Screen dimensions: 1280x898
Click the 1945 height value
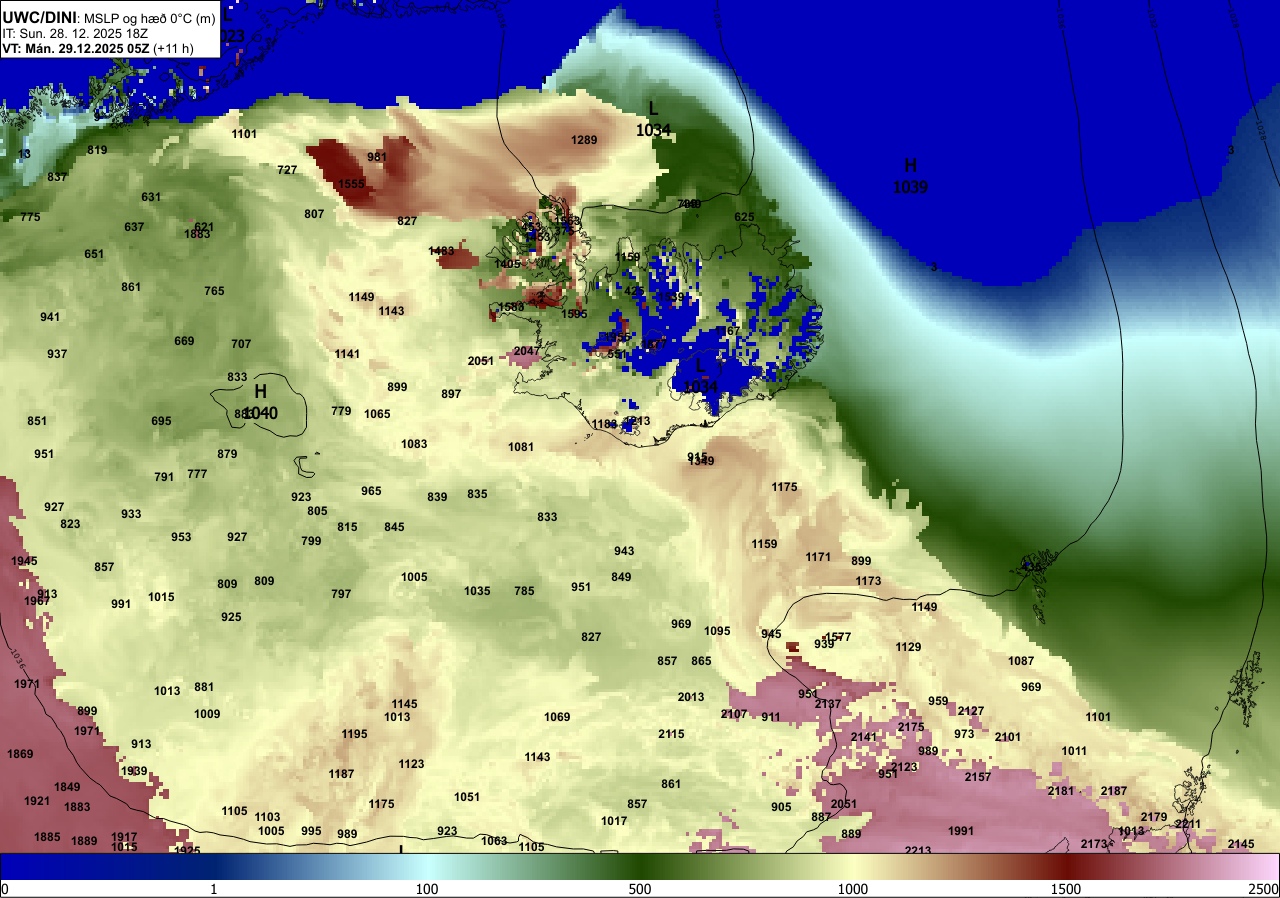pyautogui.click(x=24, y=561)
